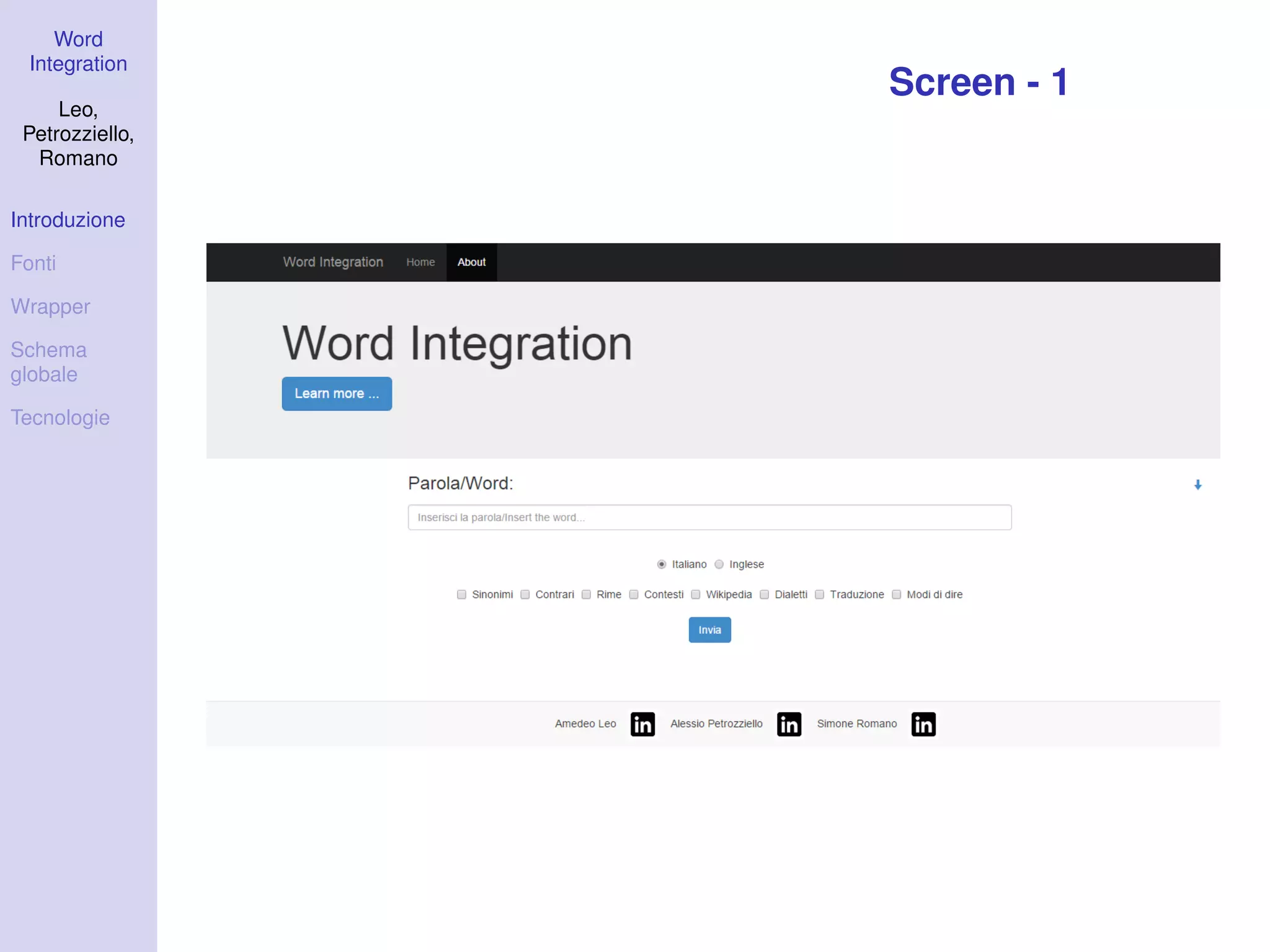Open the Home navbar item
The width and height of the screenshot is (1270, 952).
(x=420, y=262)
